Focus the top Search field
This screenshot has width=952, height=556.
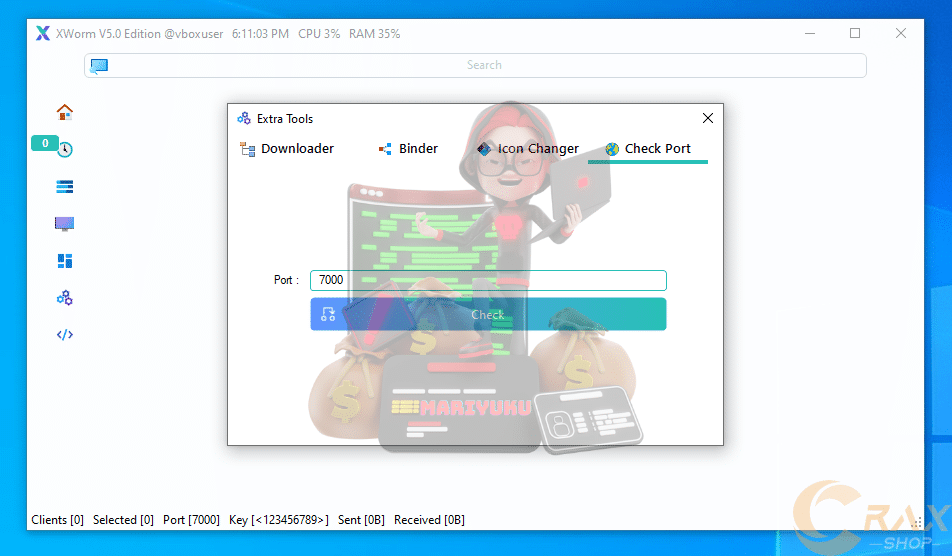click(484, 66)
